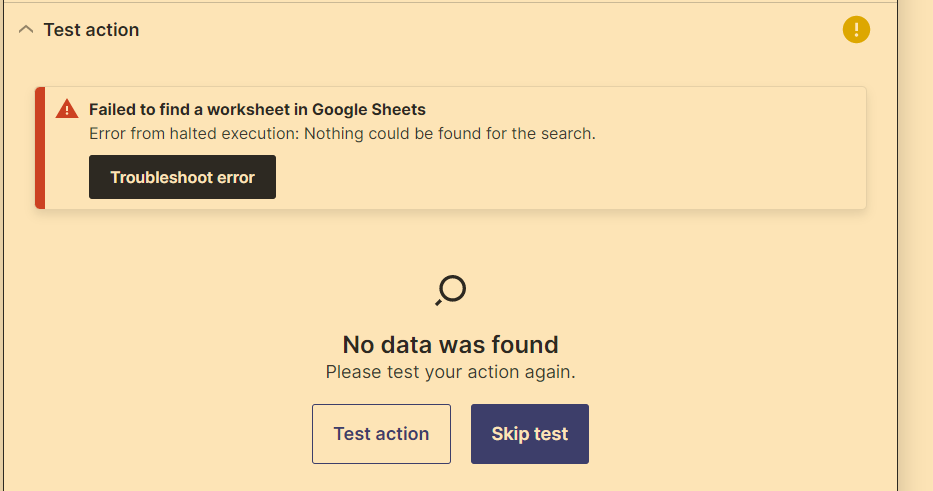Click the up-arrow caret next to Test action

[x=26, y=29]
